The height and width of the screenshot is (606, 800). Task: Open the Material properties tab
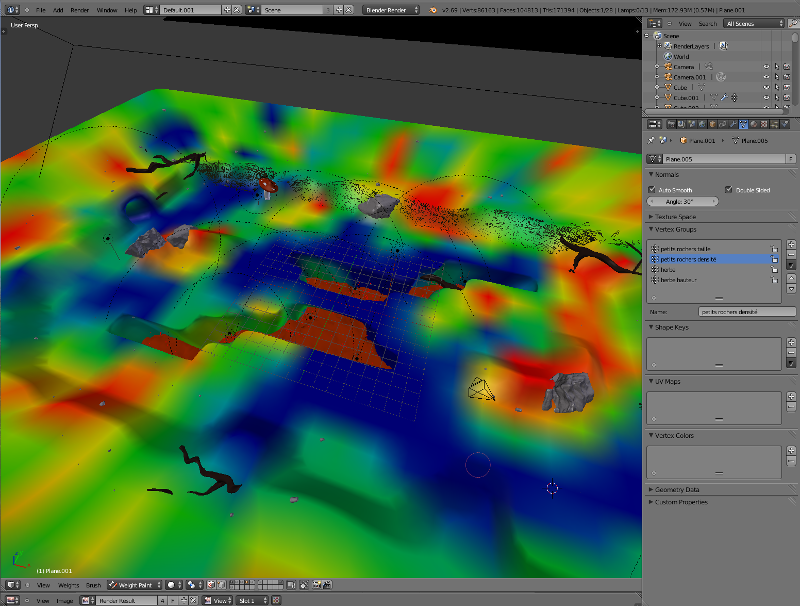click(x=754, y=124)
